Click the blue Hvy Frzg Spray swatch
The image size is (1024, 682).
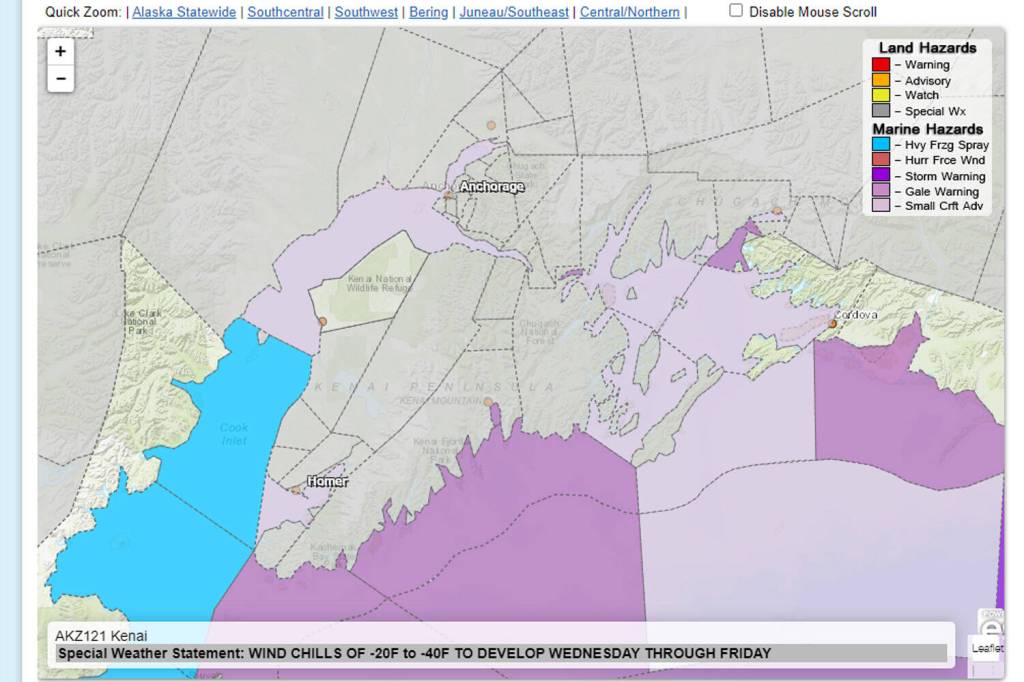[880, 145]
